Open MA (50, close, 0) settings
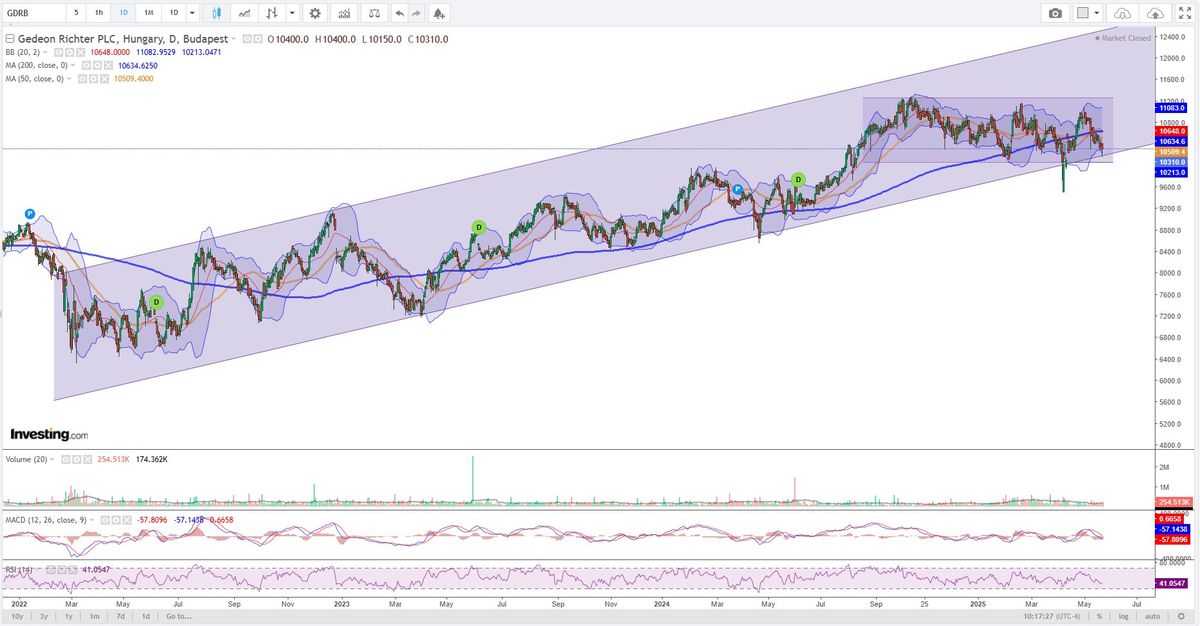Screen dimensions: 1200x626 (x=93, y=79)
